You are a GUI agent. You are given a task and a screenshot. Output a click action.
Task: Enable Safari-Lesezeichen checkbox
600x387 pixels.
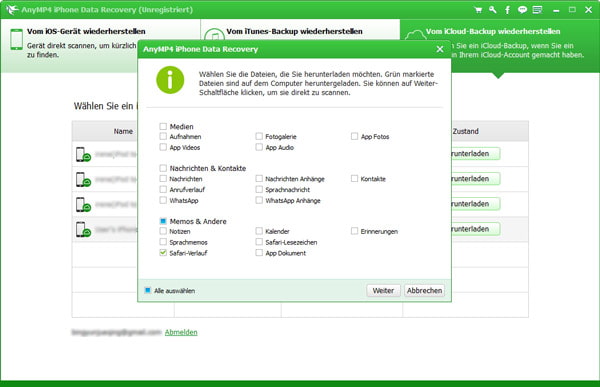(x=259, y=242)
